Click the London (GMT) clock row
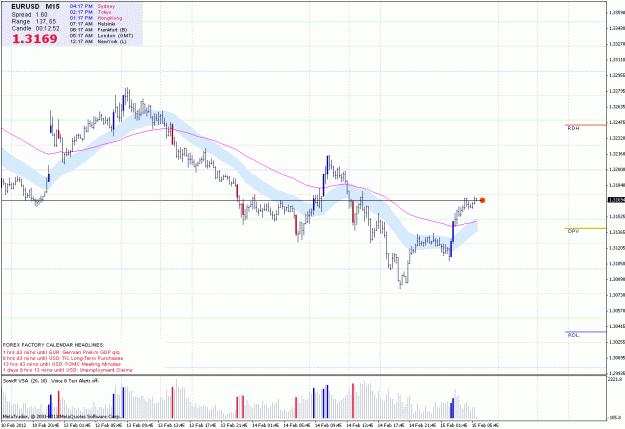The width and height of the screenshot is (625, 429). coord(102,35)
